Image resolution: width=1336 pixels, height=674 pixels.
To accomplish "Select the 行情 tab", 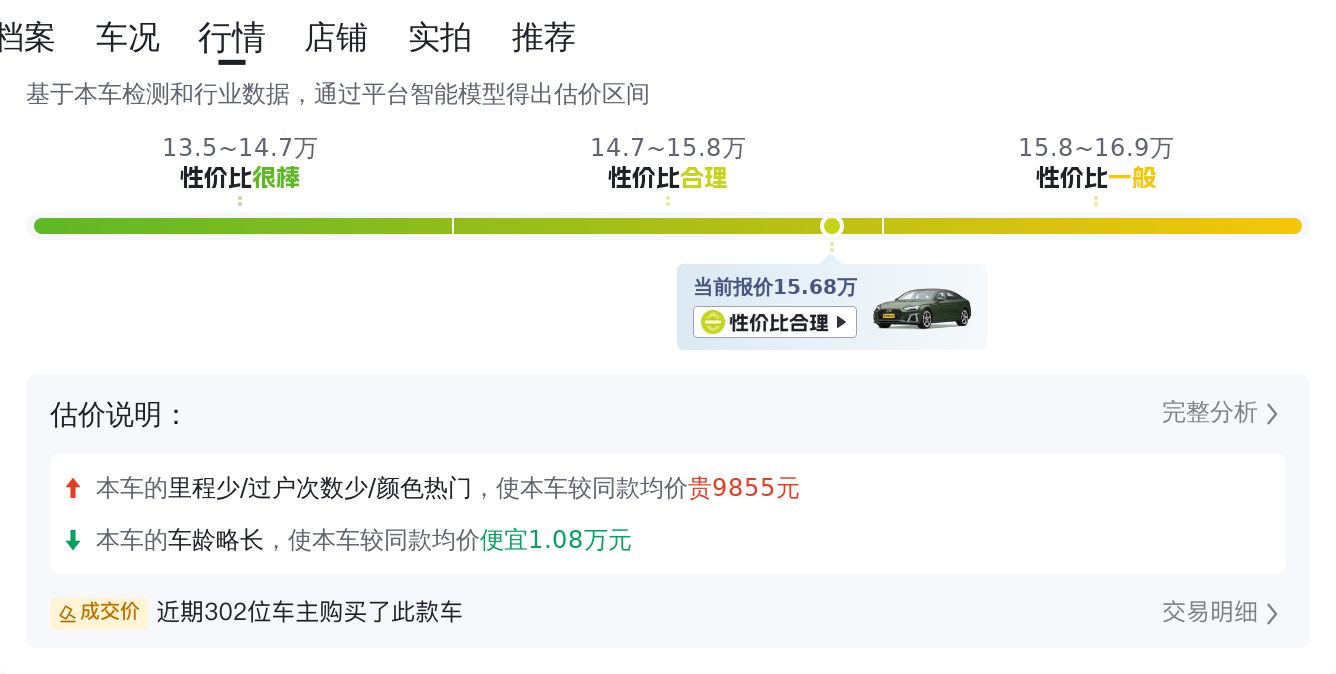I will point(232,38).
